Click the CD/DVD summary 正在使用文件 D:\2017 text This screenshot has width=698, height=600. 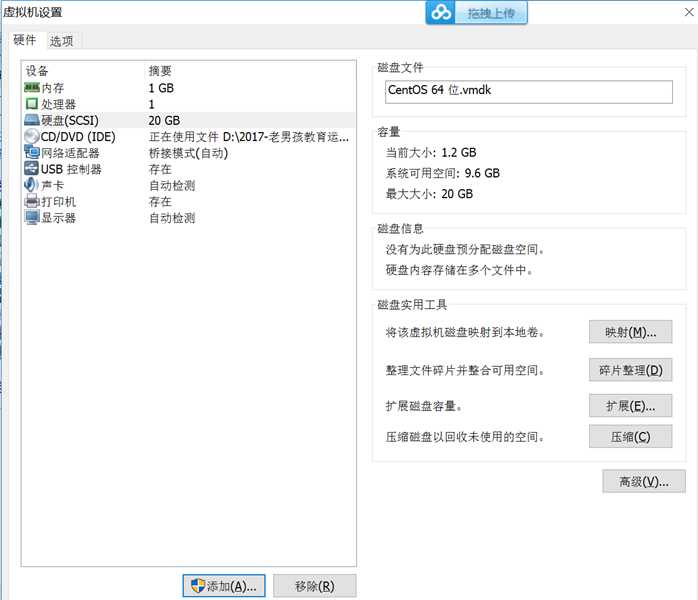tap(248, 137)
